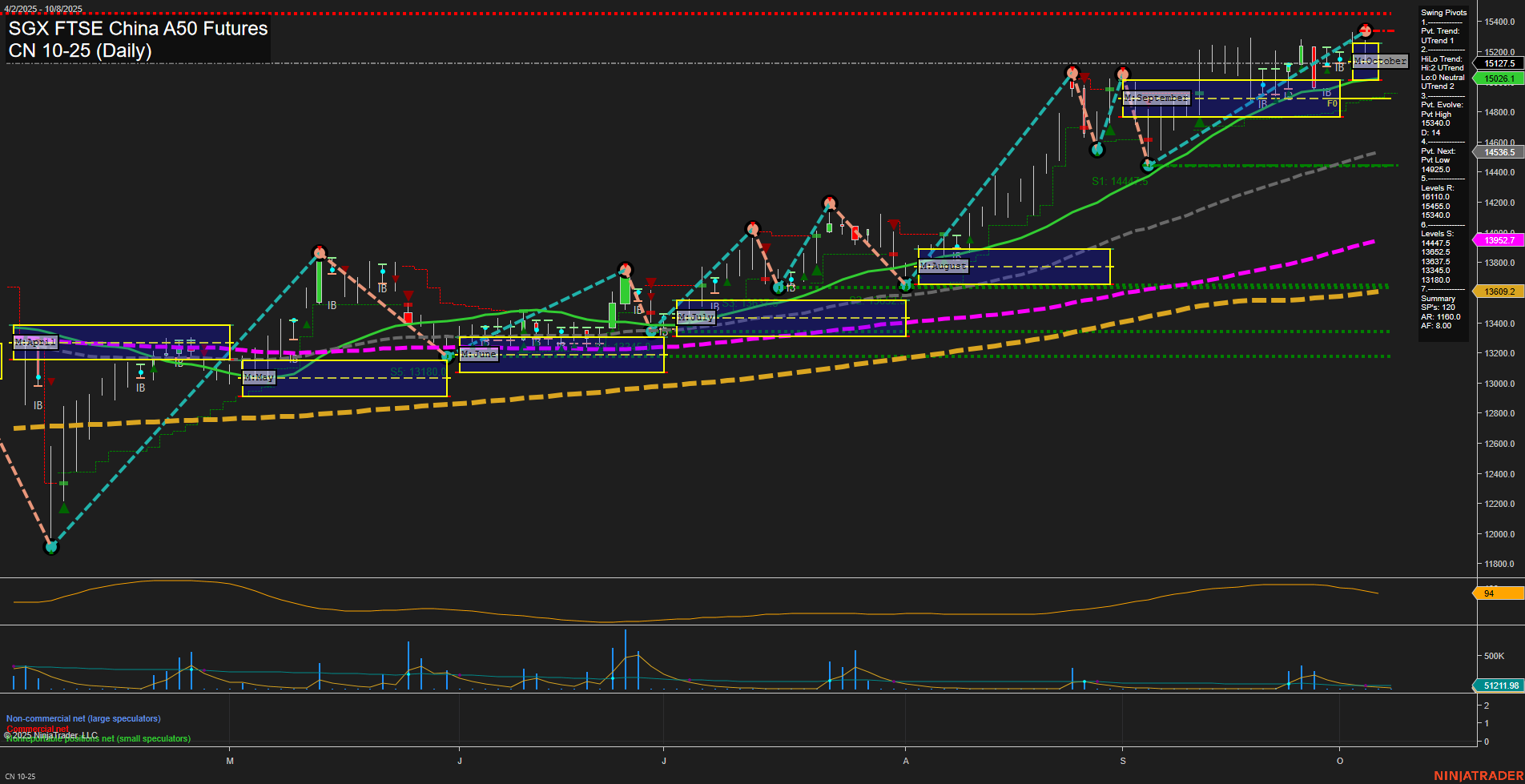Select the M:May zone label
1525x784 pixels.
pos(259,376)
